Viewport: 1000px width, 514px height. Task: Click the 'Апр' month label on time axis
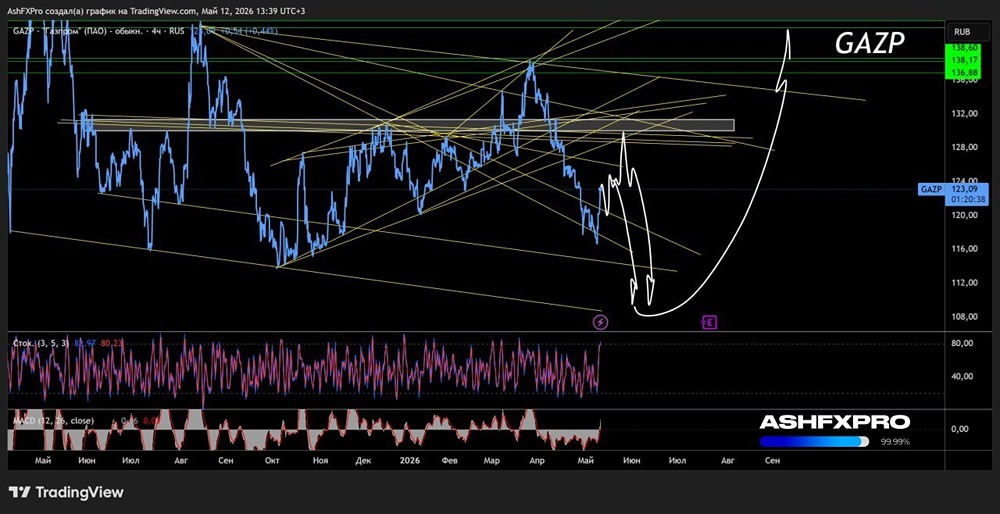537,459
